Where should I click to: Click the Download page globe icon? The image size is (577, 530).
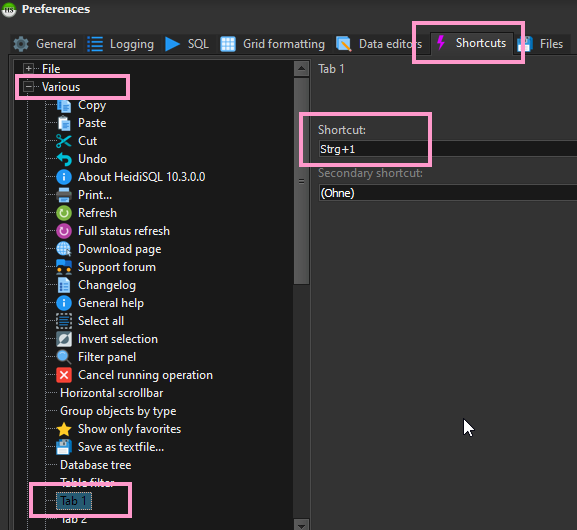tap(64, 249)
